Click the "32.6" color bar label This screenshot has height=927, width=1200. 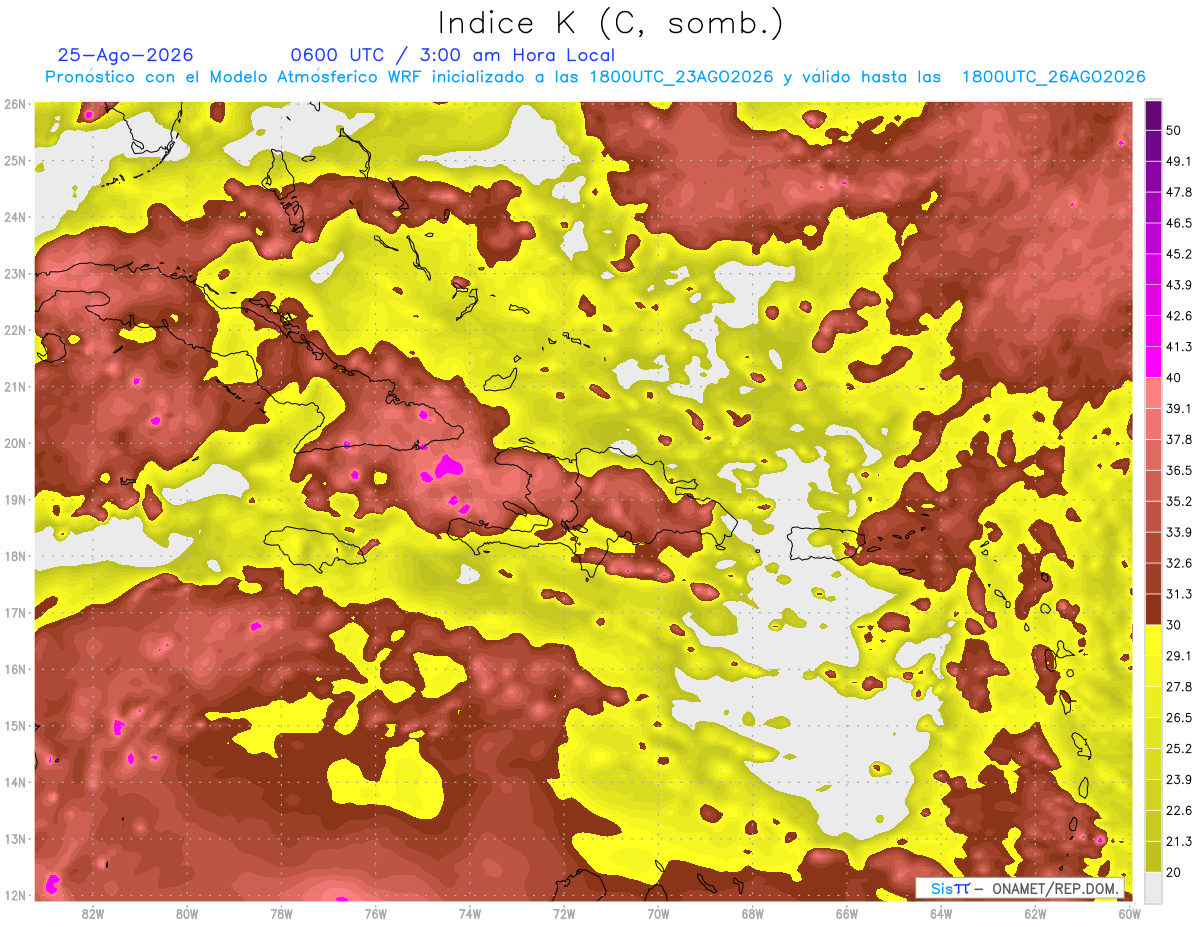click(x=1179, y=563)
